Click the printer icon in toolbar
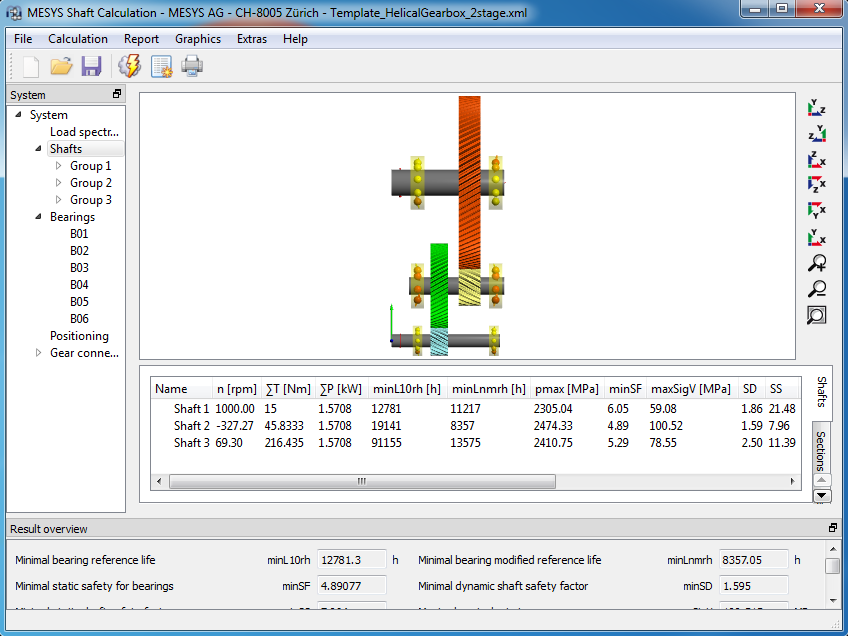848x636 pixels. coord(192,67)
